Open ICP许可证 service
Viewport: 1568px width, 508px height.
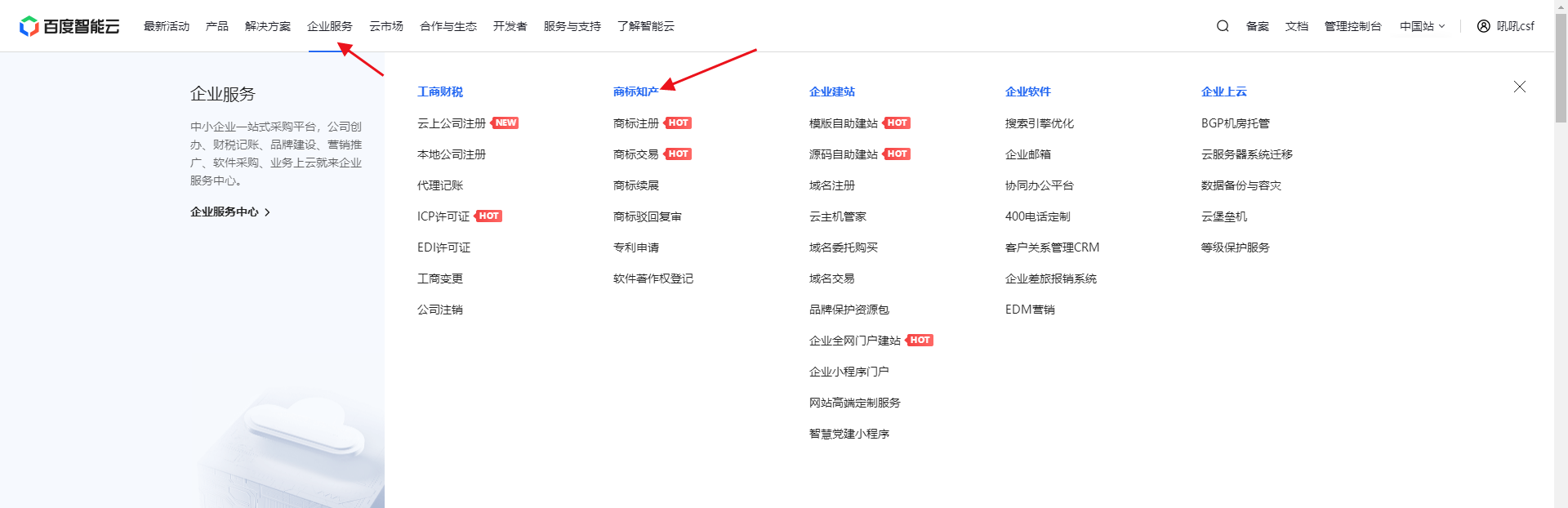(x=443, y=216)
